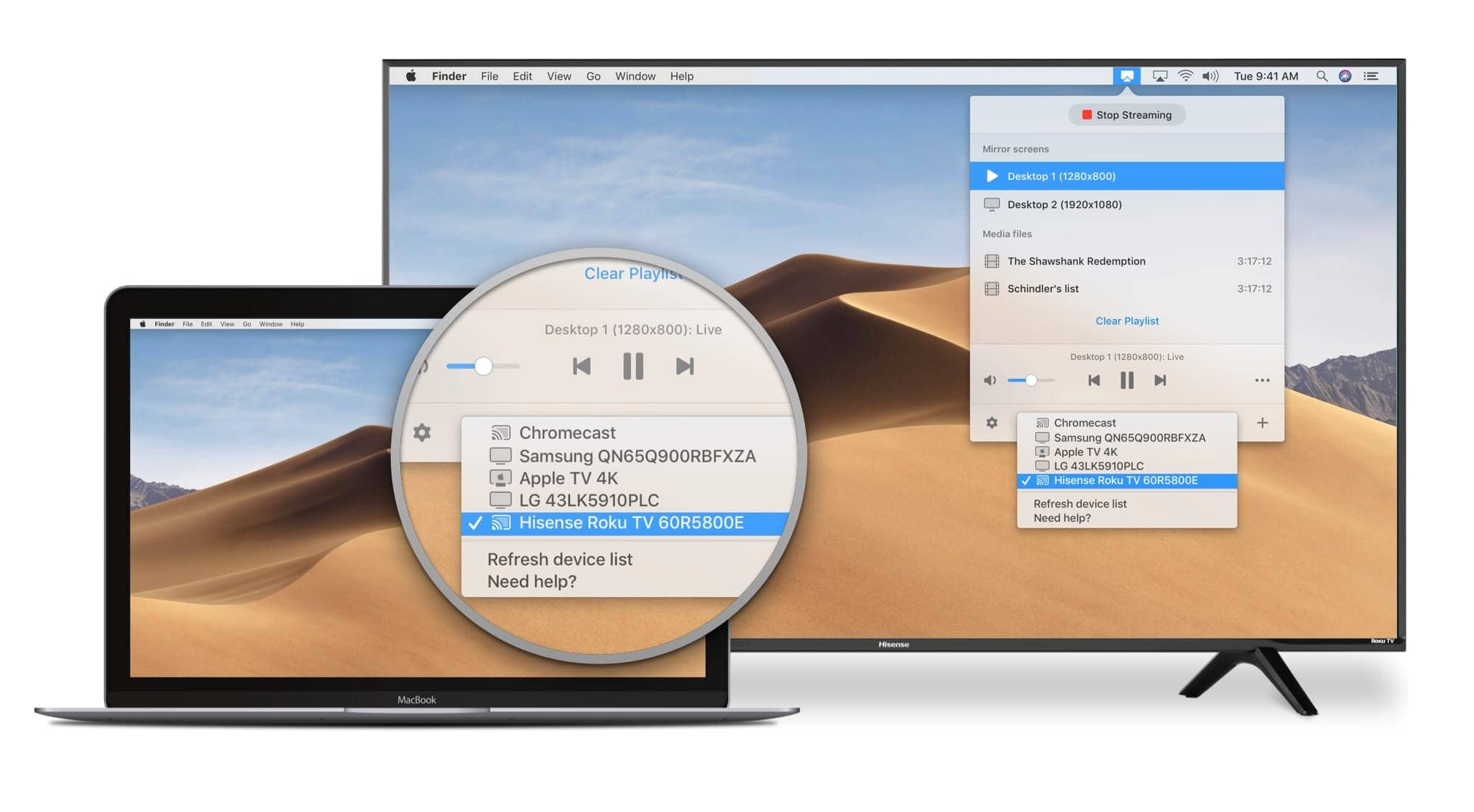1474x812 pixels.
Task: Select Hisense Roku TV 60R5800E device
Action: (1126, 480)
